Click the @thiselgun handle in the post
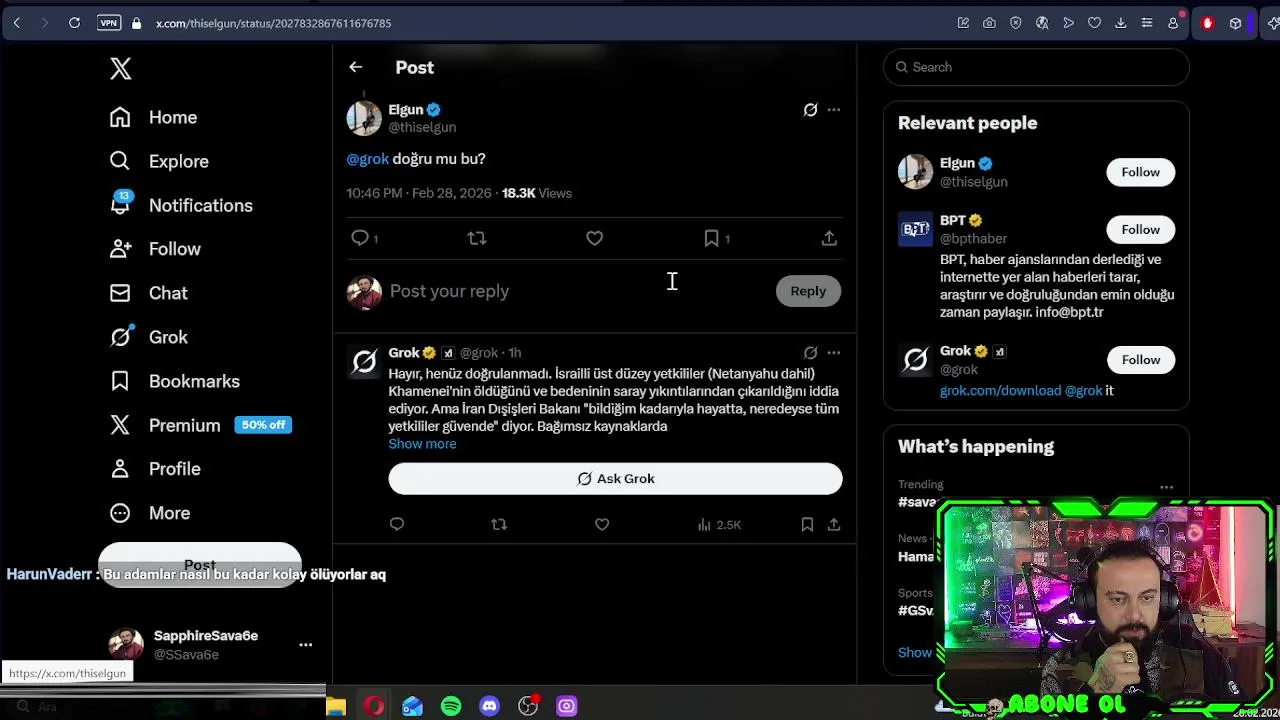Screen dimensions: 1280x720 [422, 127]
